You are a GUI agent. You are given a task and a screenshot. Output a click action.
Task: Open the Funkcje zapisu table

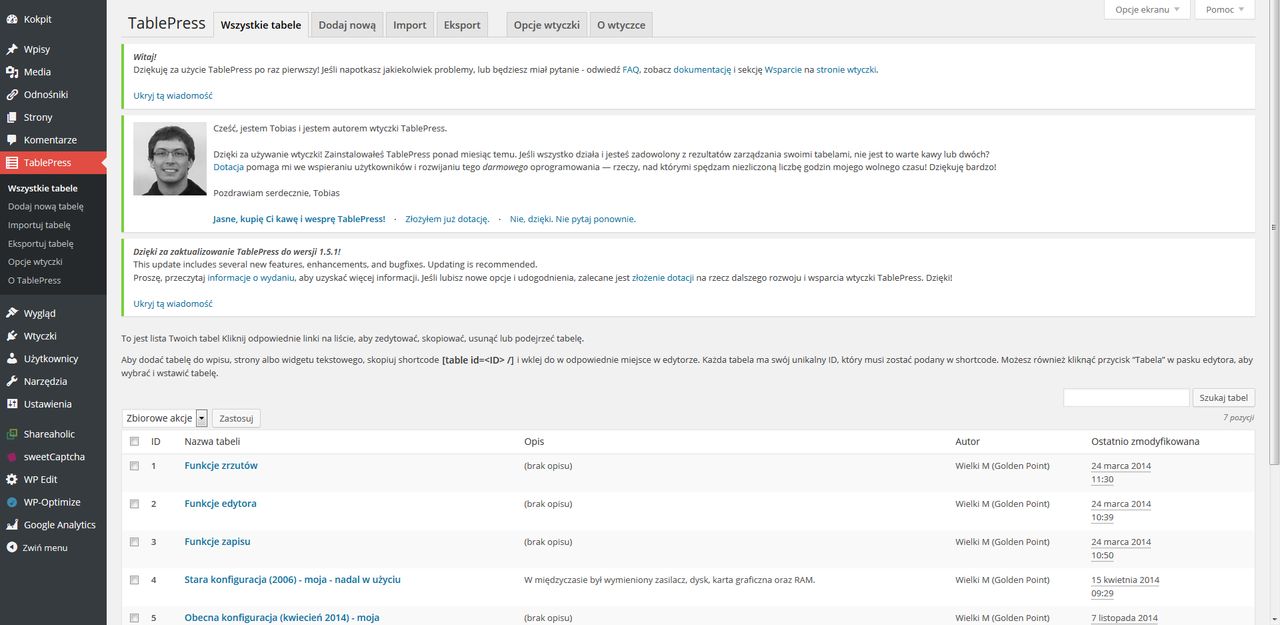217,542
